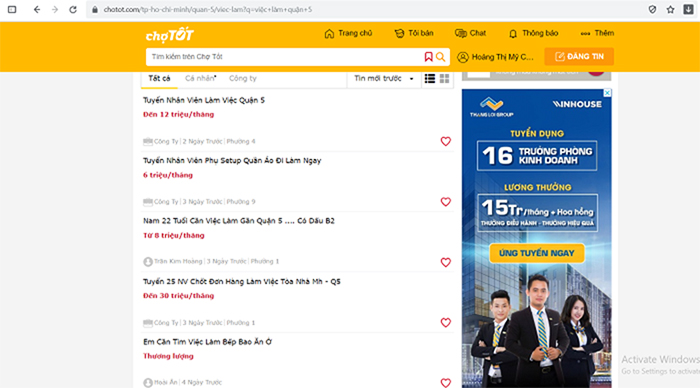
Task: Open the shield tracking protection icon
Action: point(652,9)
